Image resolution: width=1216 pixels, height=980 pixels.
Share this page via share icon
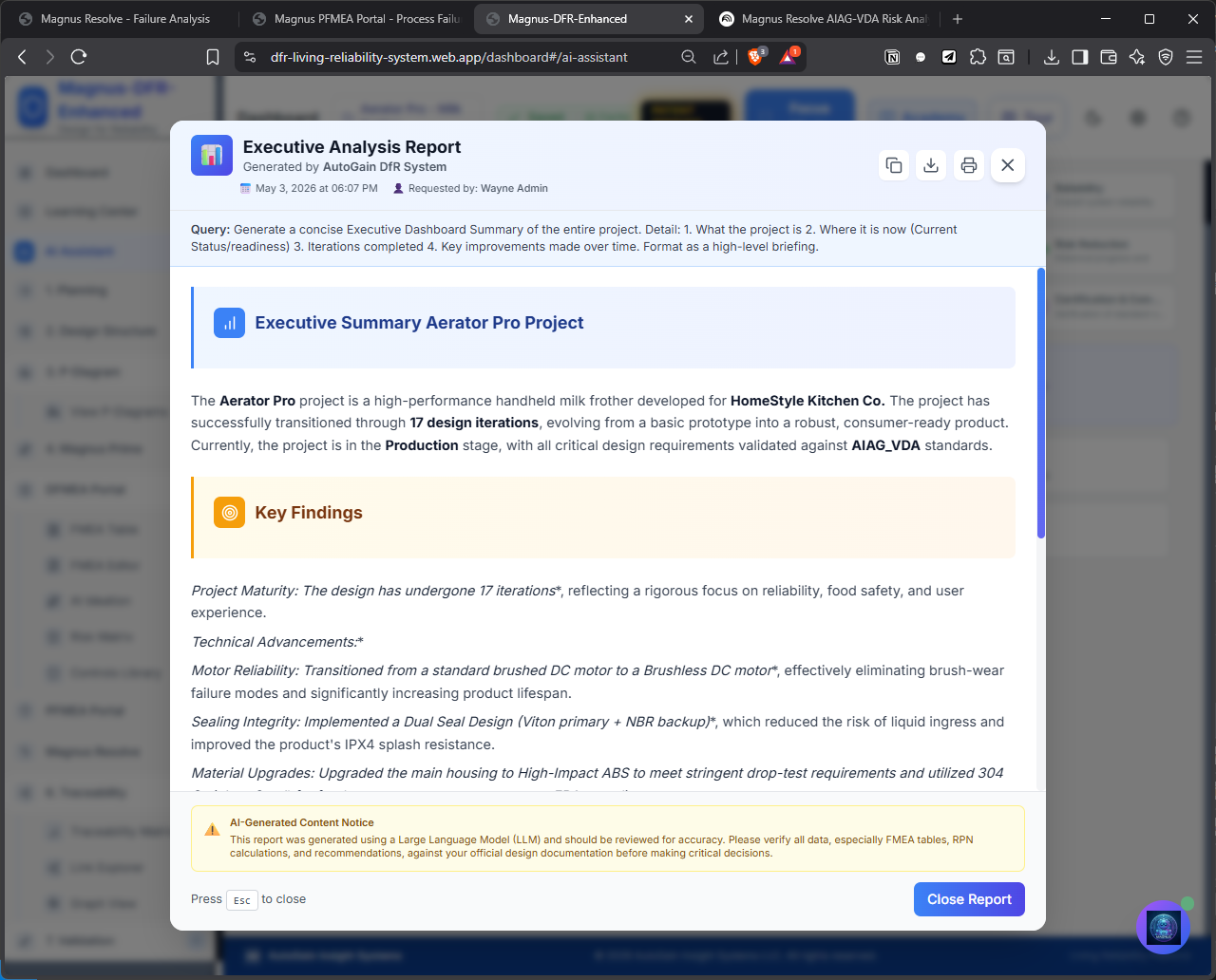tap(721, 57)
